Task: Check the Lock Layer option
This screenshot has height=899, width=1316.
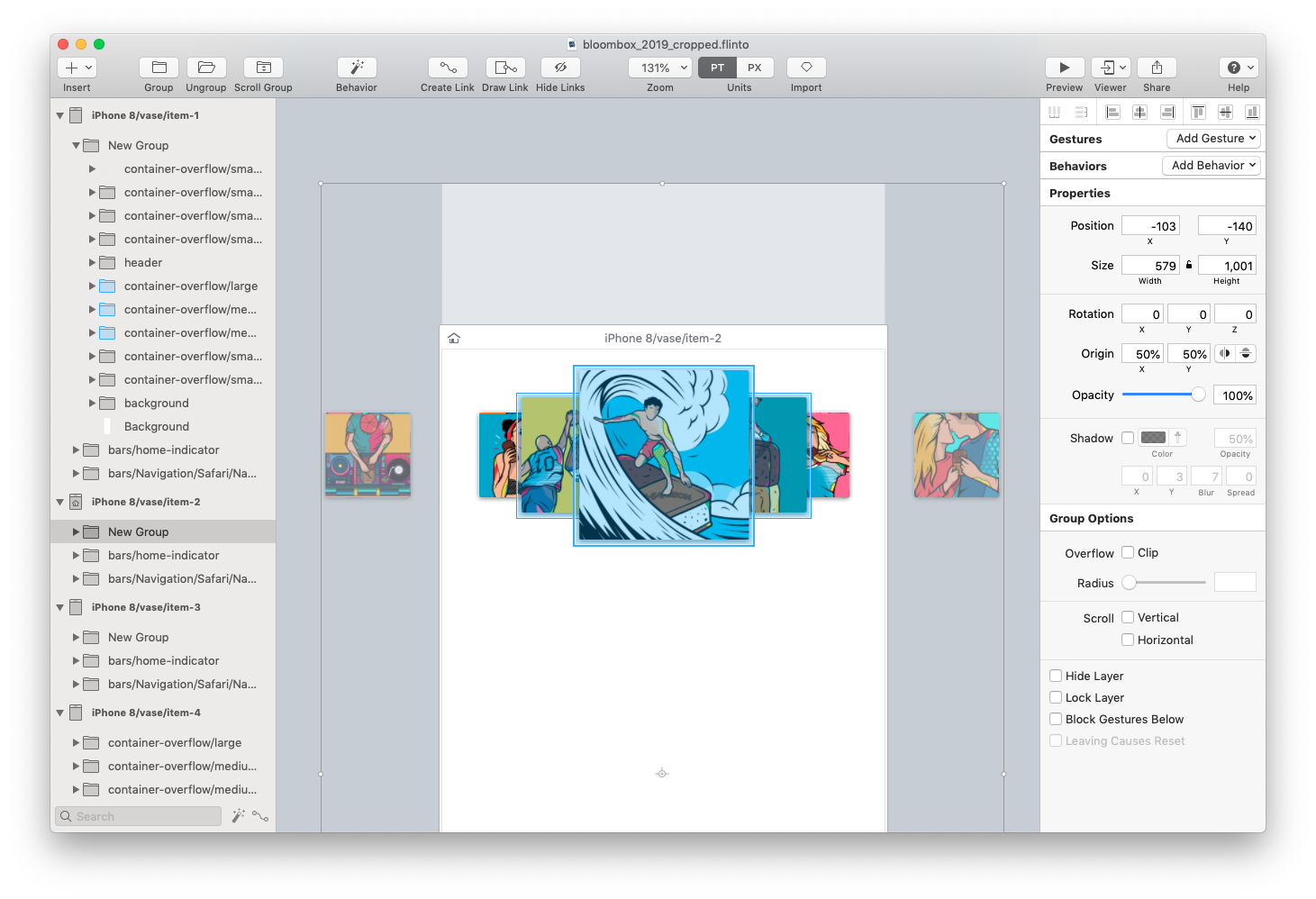Action: (1055, 697)
